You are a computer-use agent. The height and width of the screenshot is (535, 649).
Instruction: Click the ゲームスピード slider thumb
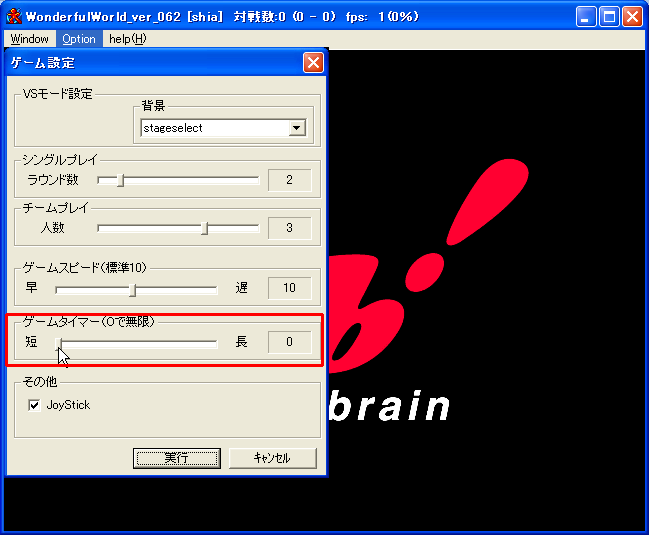pyautogui.click(x=132, y=290)
